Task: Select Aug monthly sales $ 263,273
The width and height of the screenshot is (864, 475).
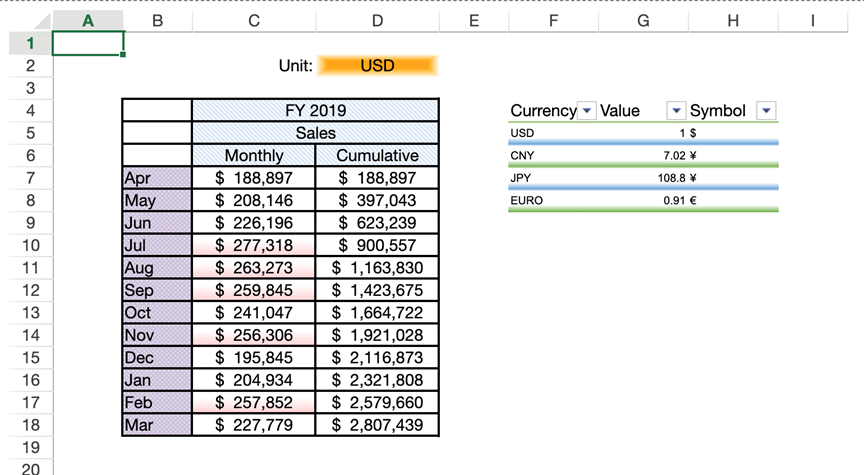Action: [253, 268]
